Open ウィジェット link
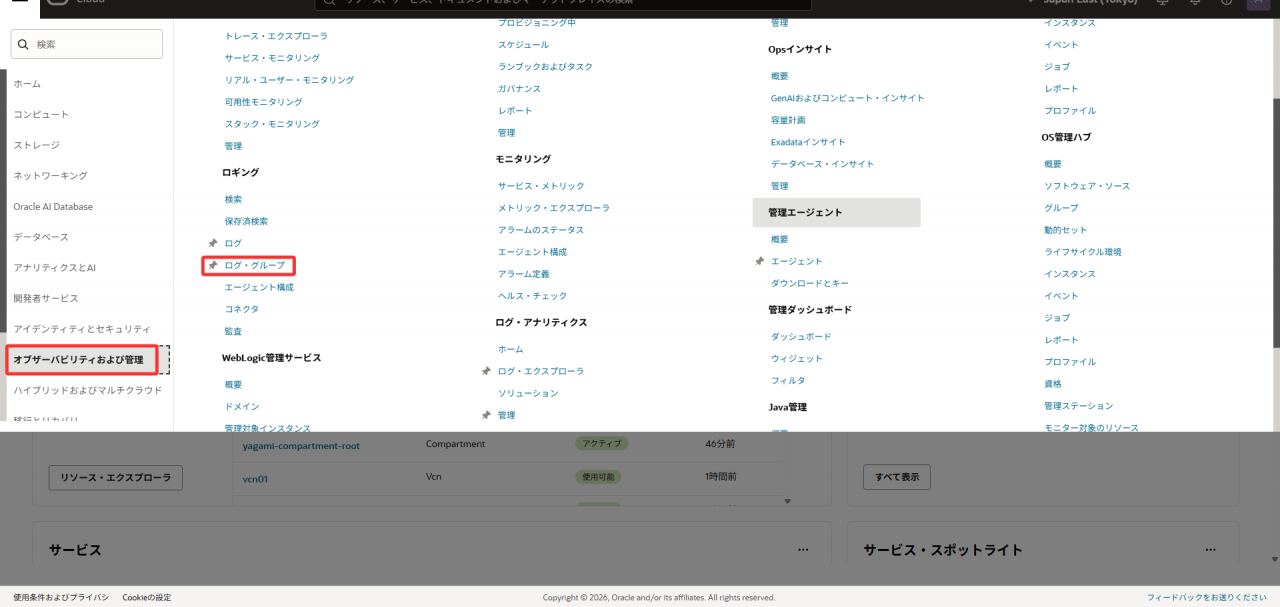The width and height of the screenshot is (1280, 607). pos(797,359)
